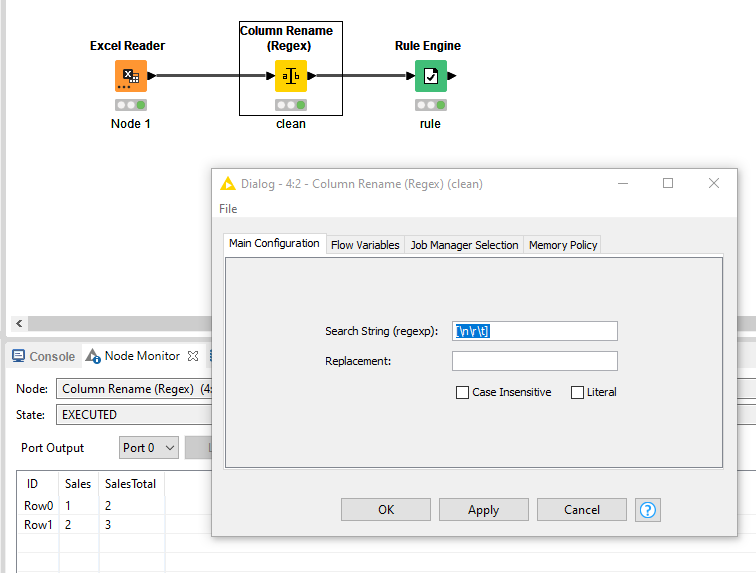Open the File menu in dialog
The image size is (756, 573).
tap(228, 209)
